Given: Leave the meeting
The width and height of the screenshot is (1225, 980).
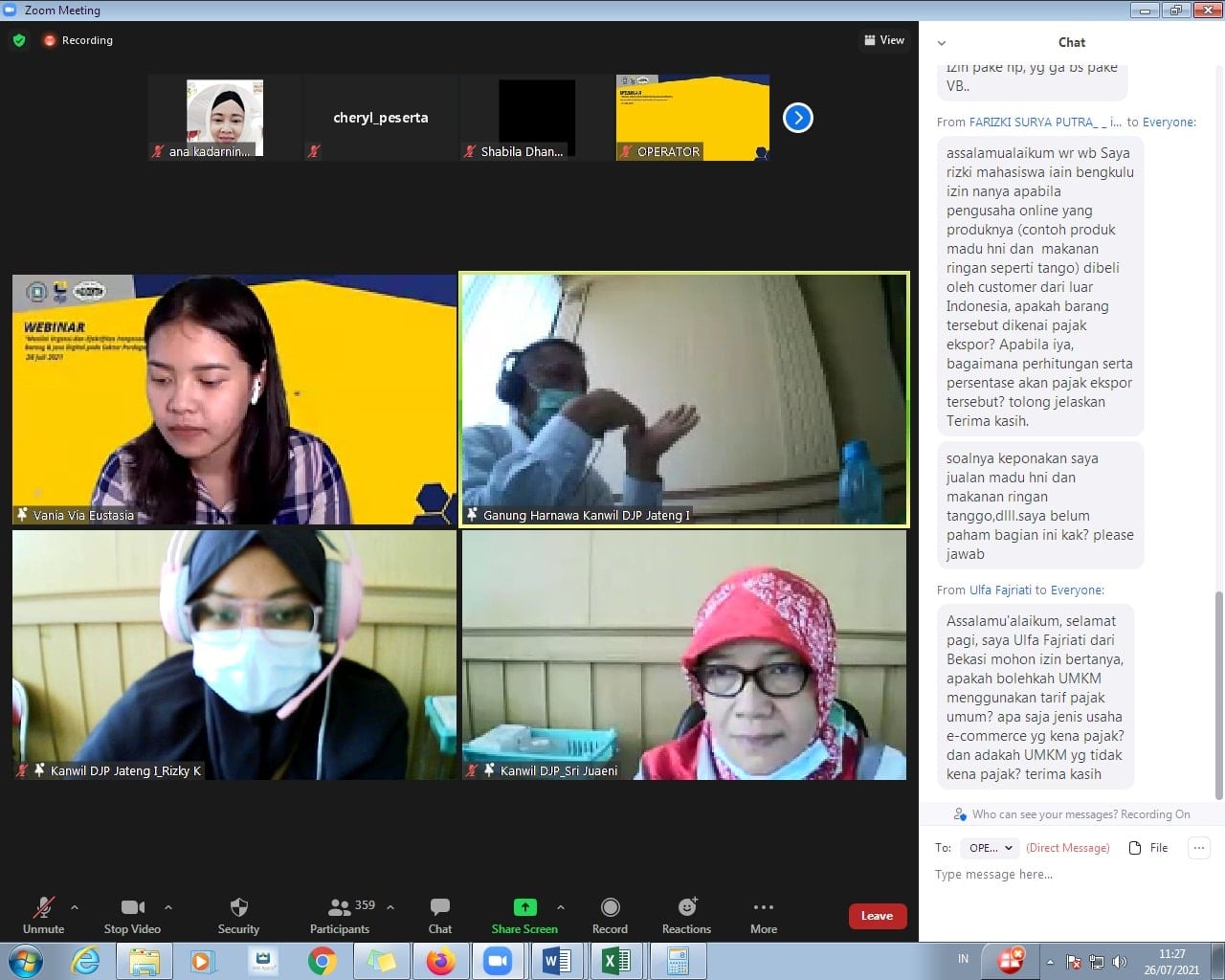Looking at the screenshot, I should [x=877, y=916].
